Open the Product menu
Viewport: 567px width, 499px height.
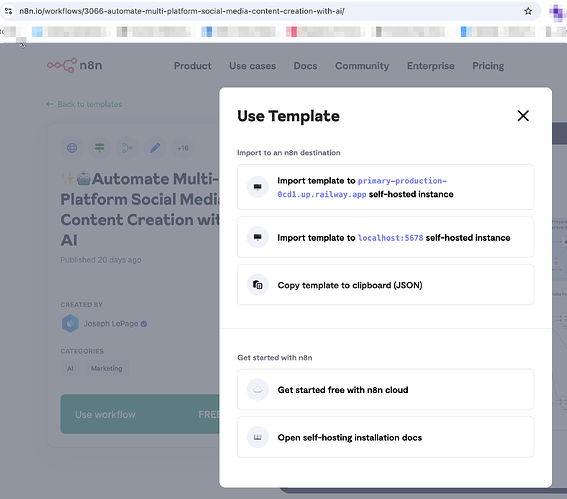click(x=193, y=66)
